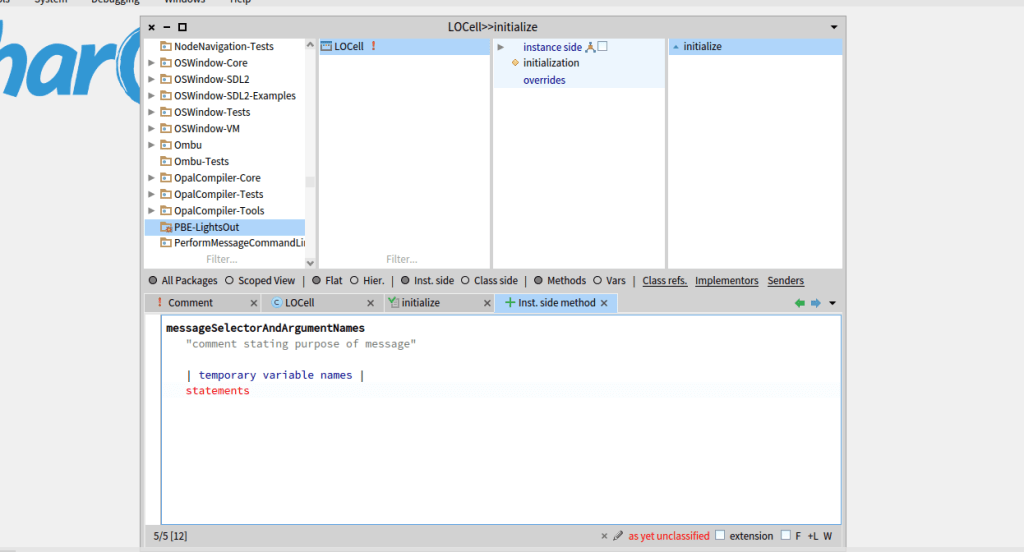Click the red exclamation mark beside LOCell

coord(373,47)
